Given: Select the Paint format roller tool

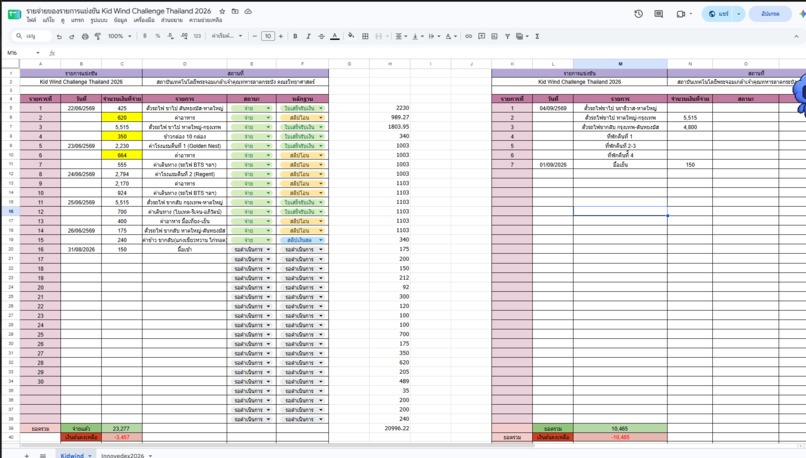Looking at the screenshot, I should click(98, 36).
